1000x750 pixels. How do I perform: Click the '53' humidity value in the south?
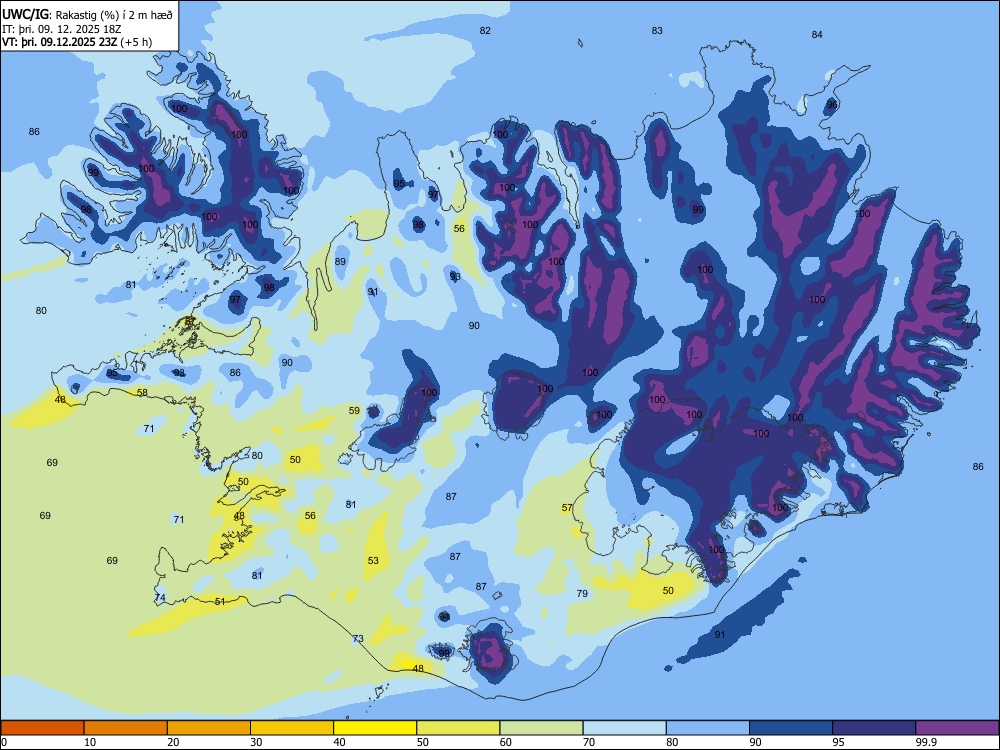point(373,561)
